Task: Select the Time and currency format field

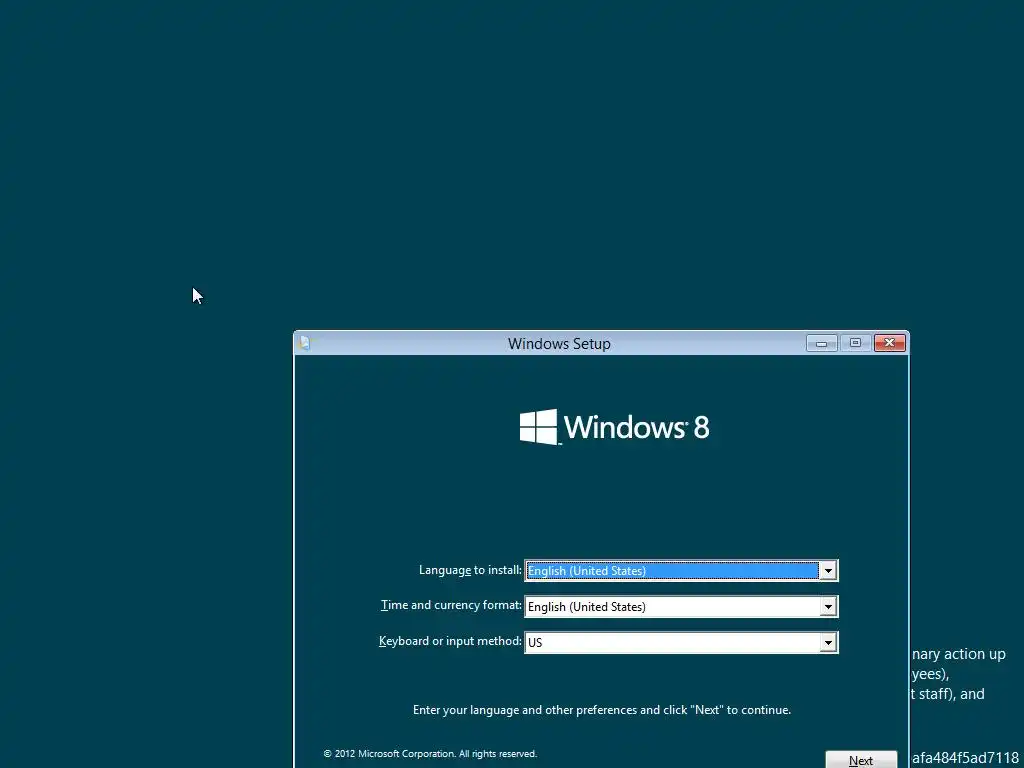Action: tap(681, 607)
